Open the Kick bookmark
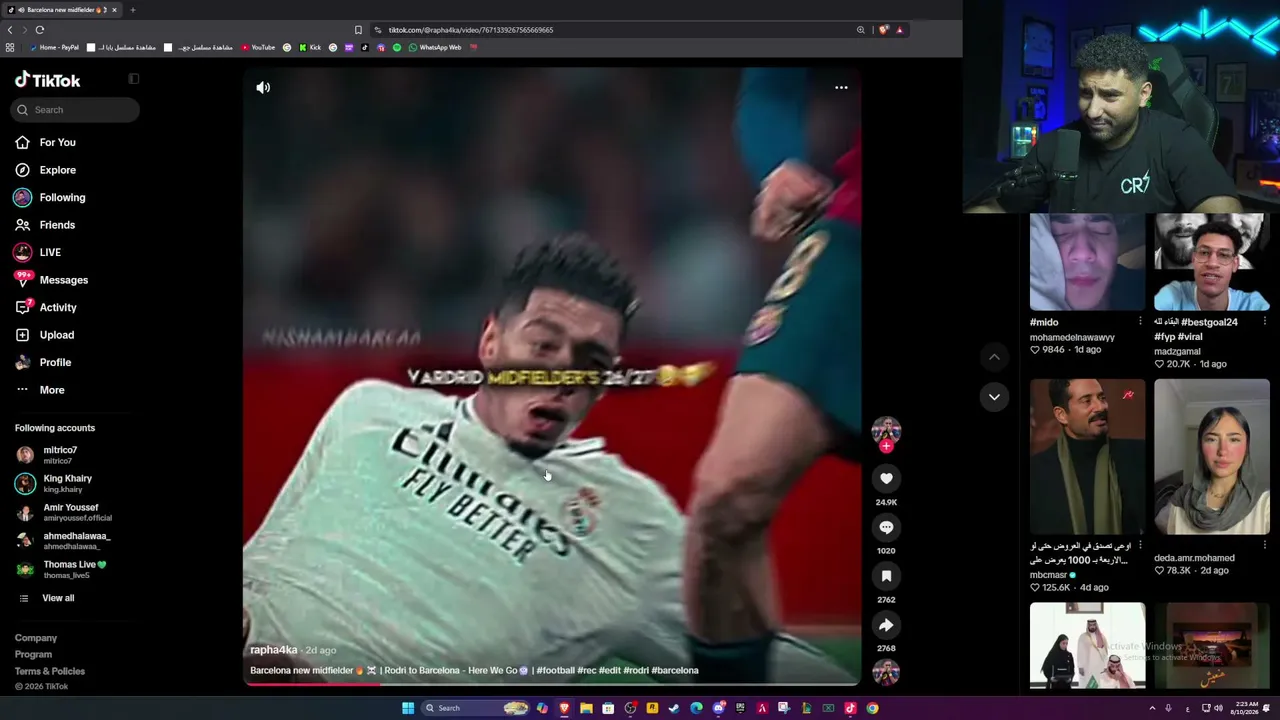This screenshot has width=1280, height=720. (x=310, y=47)
